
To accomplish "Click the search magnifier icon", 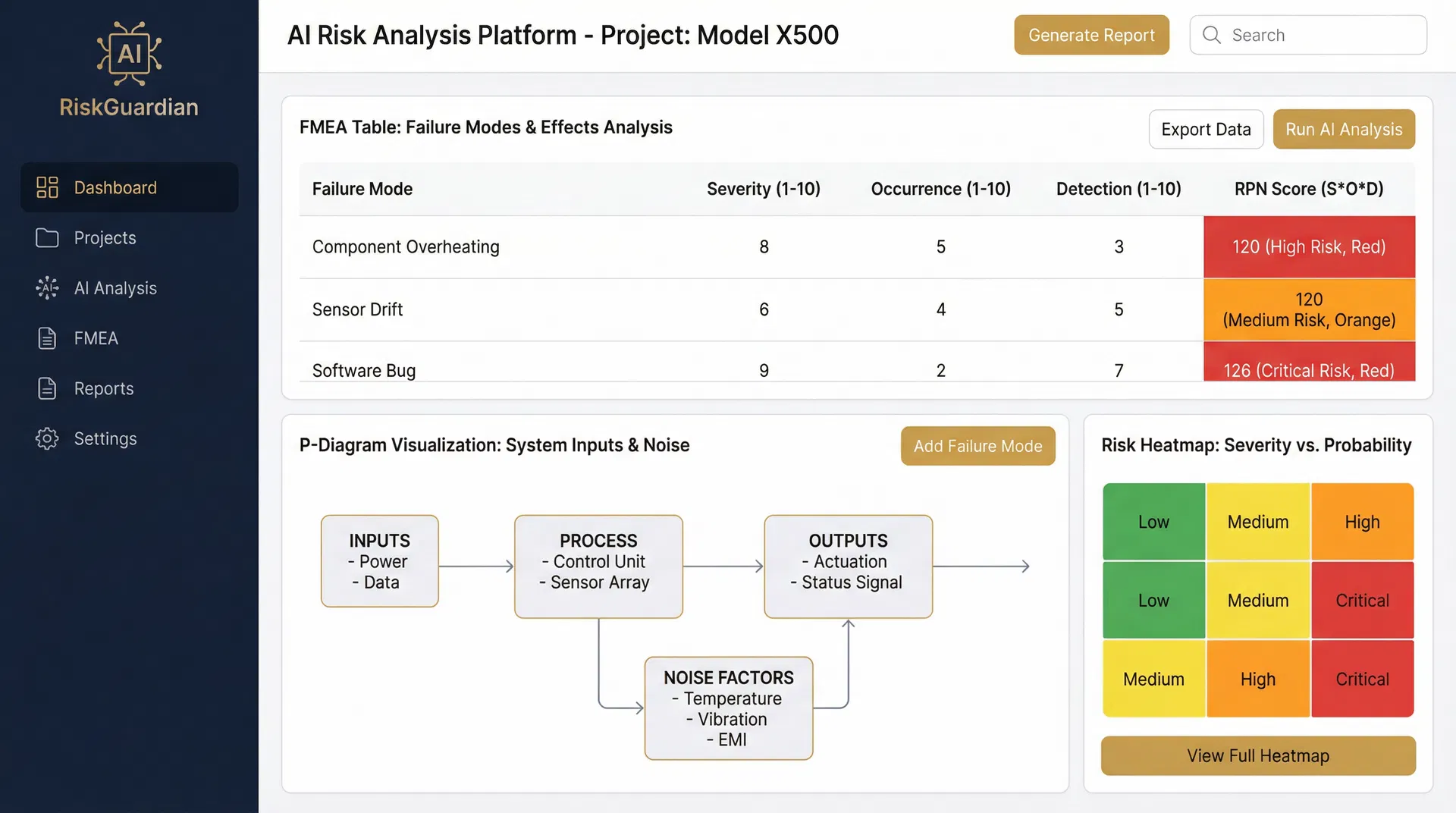I will [x=1211, y=35].
